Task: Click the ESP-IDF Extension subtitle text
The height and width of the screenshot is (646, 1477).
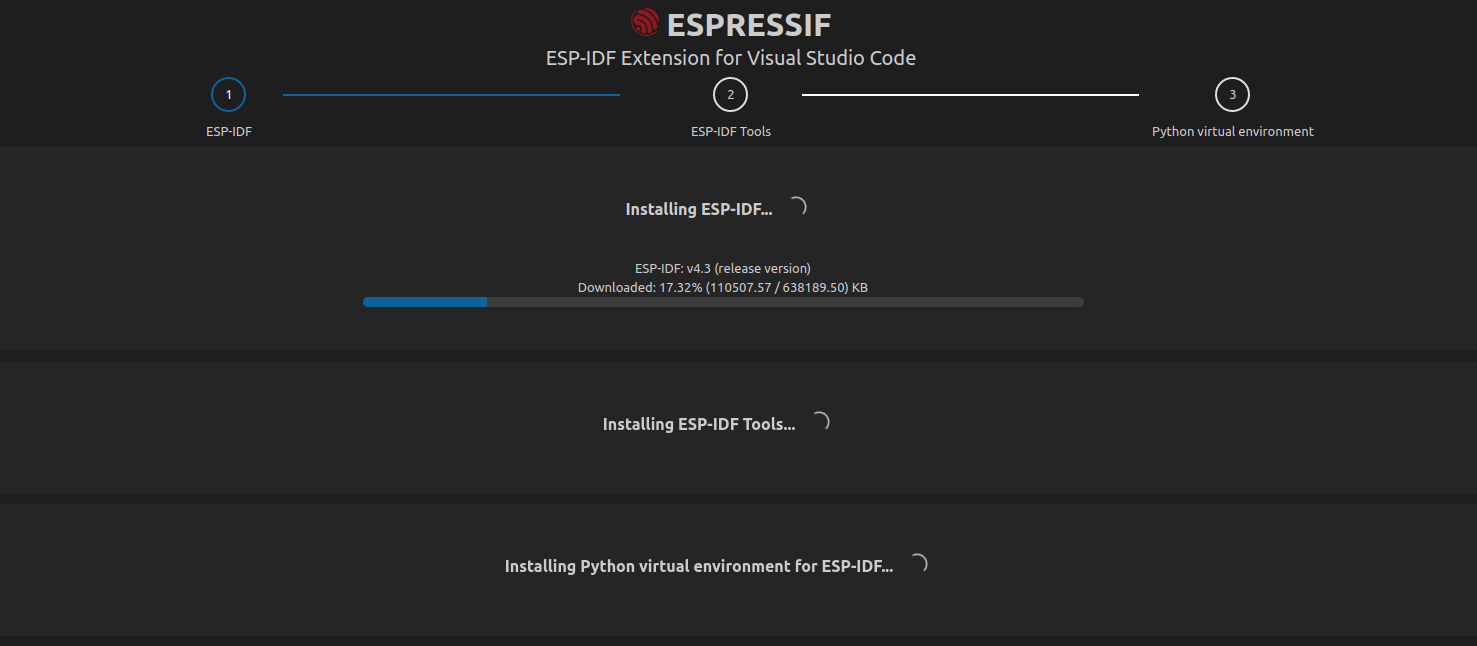Action: (x=730, y=57)
